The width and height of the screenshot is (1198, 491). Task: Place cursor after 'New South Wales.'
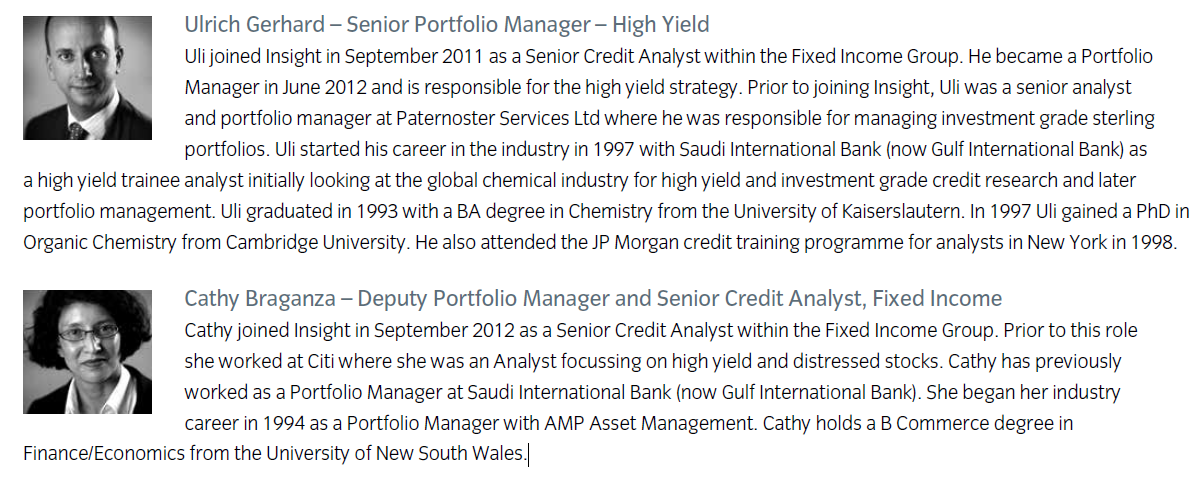tap(528, 454)
